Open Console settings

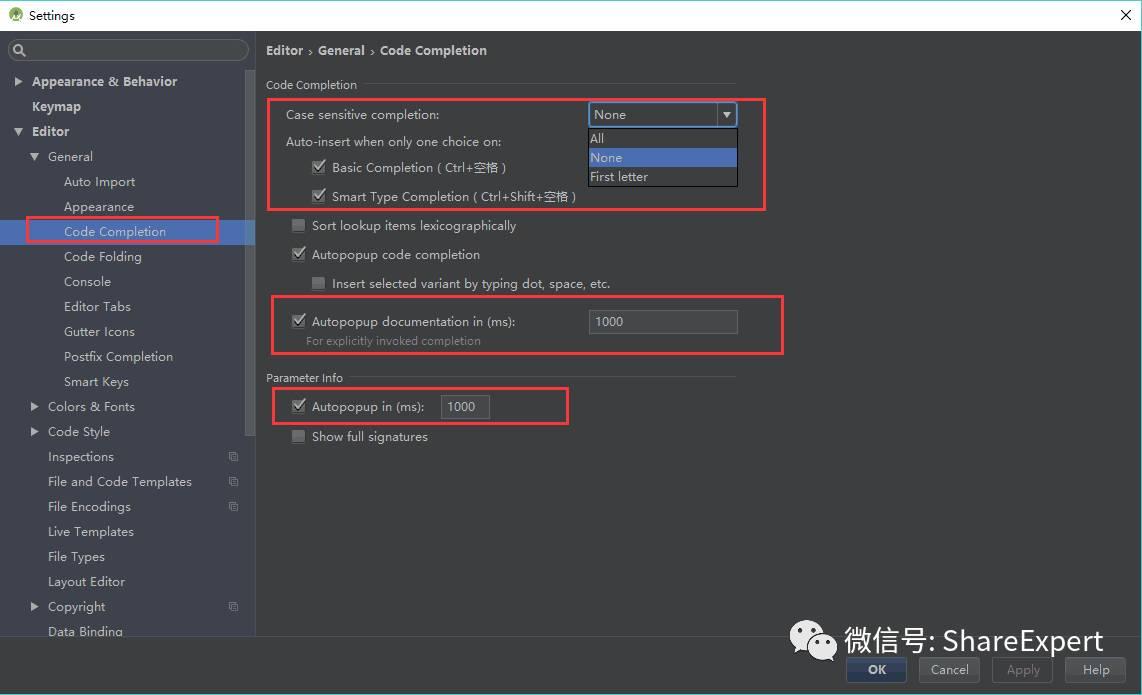(87, 282)
